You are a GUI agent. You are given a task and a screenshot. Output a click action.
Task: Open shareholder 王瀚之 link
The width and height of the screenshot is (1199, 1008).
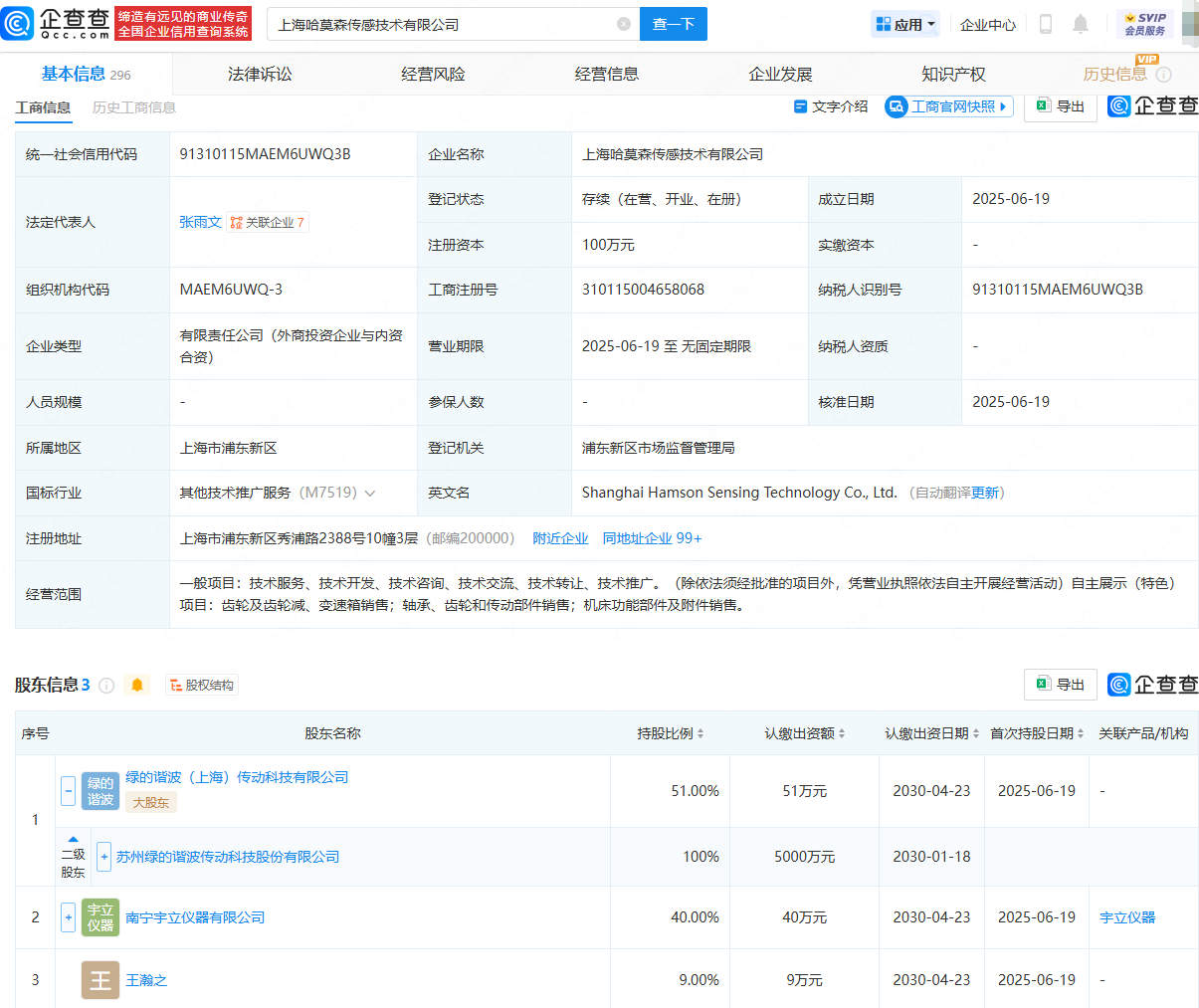146,980
